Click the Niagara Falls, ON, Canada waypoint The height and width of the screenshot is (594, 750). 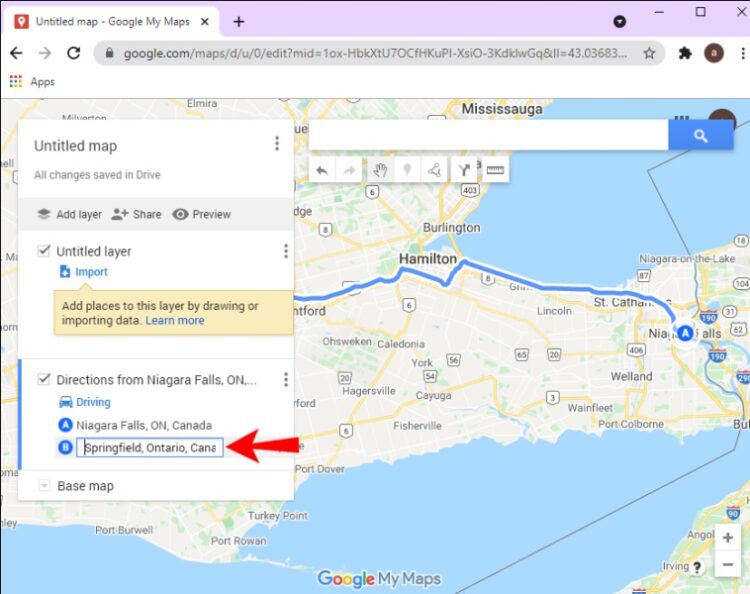[x=144, y=425]
